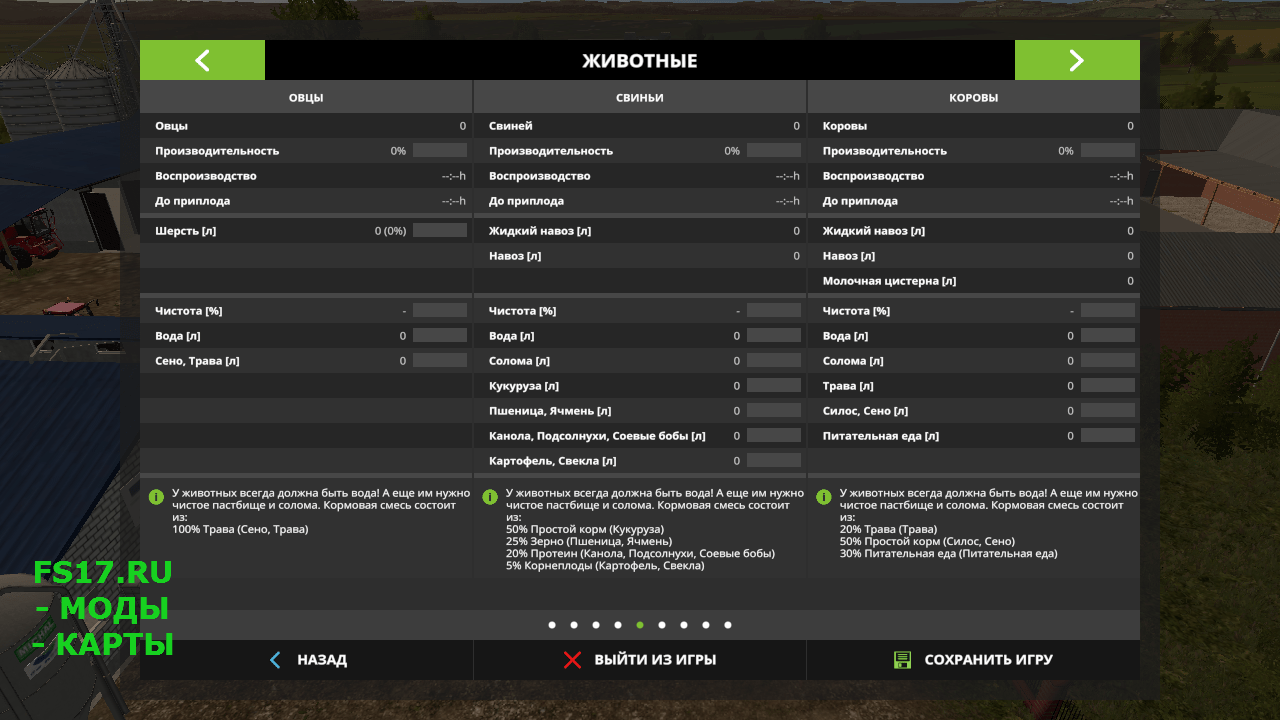This screenshot has width=1280, height=720.
Task: Select the ЖИВОТНЫЕ page title
Action: click(x=640, y=61)
